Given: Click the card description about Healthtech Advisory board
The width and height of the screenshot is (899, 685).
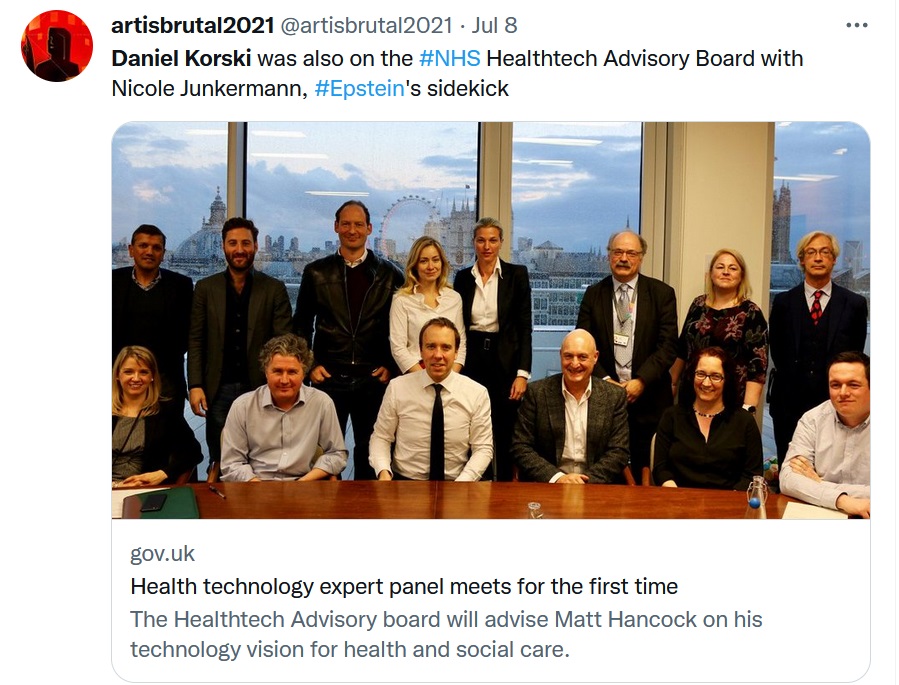Looking at the screenshot, I should click(x=446, y=635).
